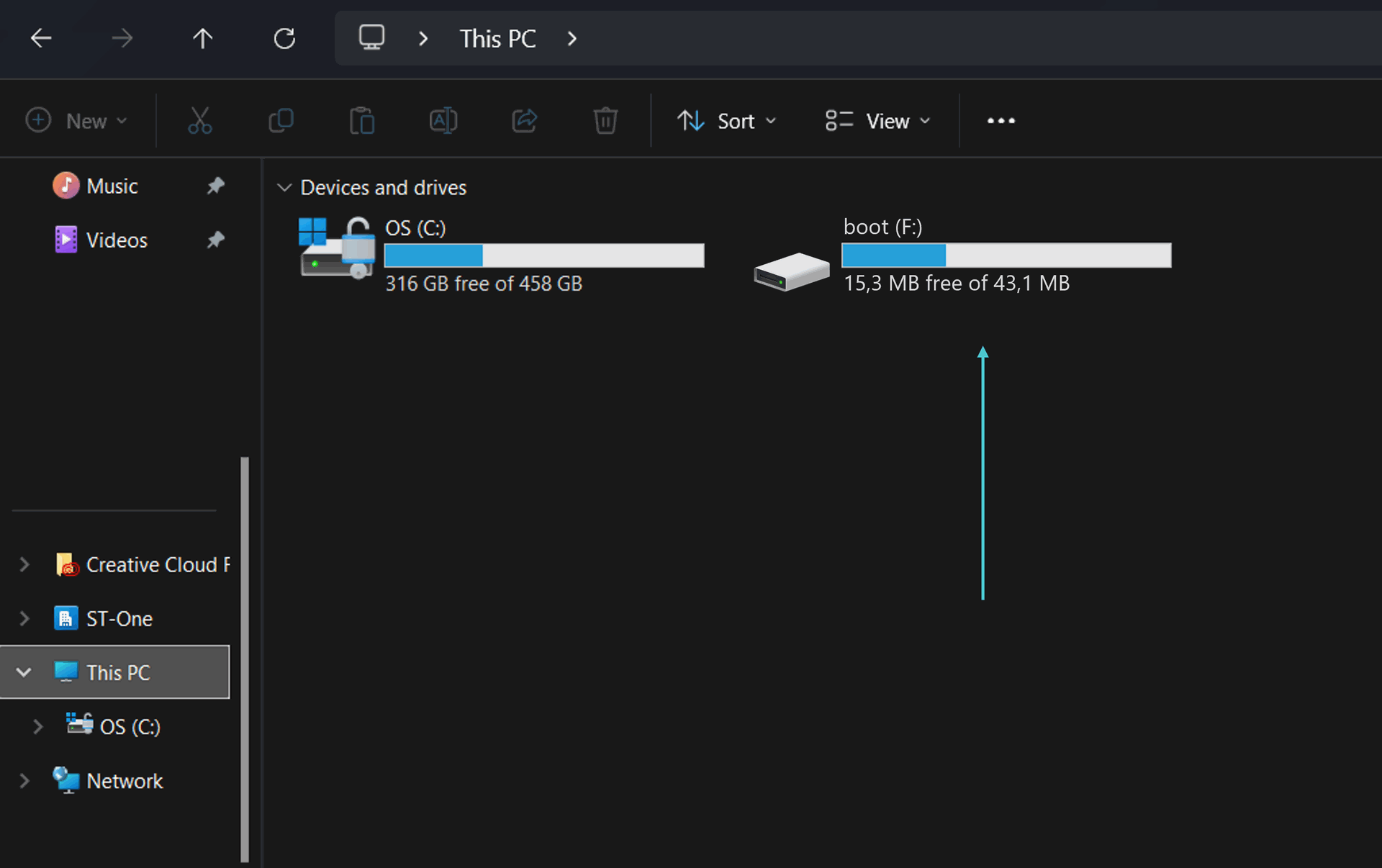
Task: Refresh the current folder view
Action: (x=284, y=38)
